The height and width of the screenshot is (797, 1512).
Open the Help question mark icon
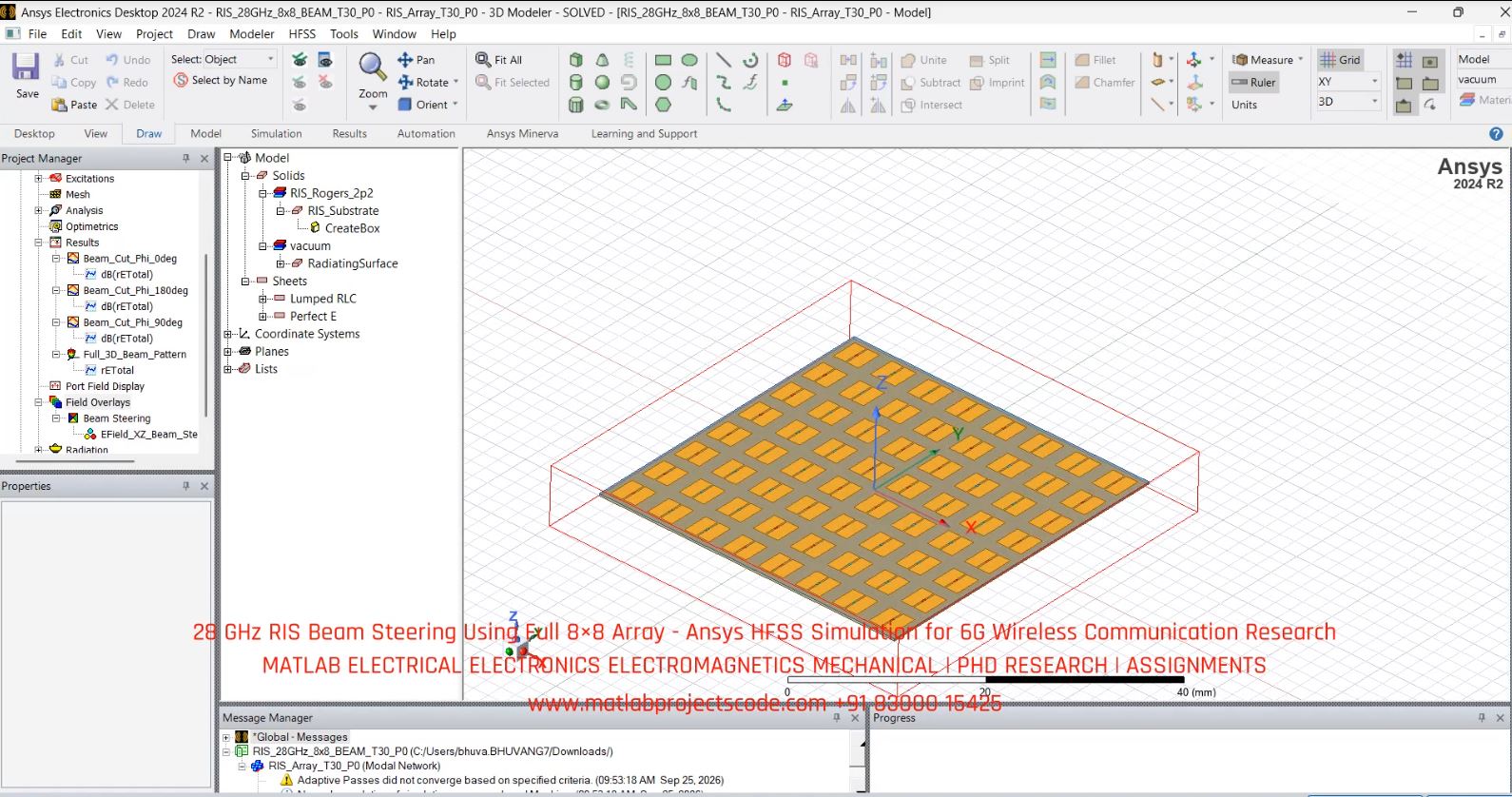(x=1496, y=134)
